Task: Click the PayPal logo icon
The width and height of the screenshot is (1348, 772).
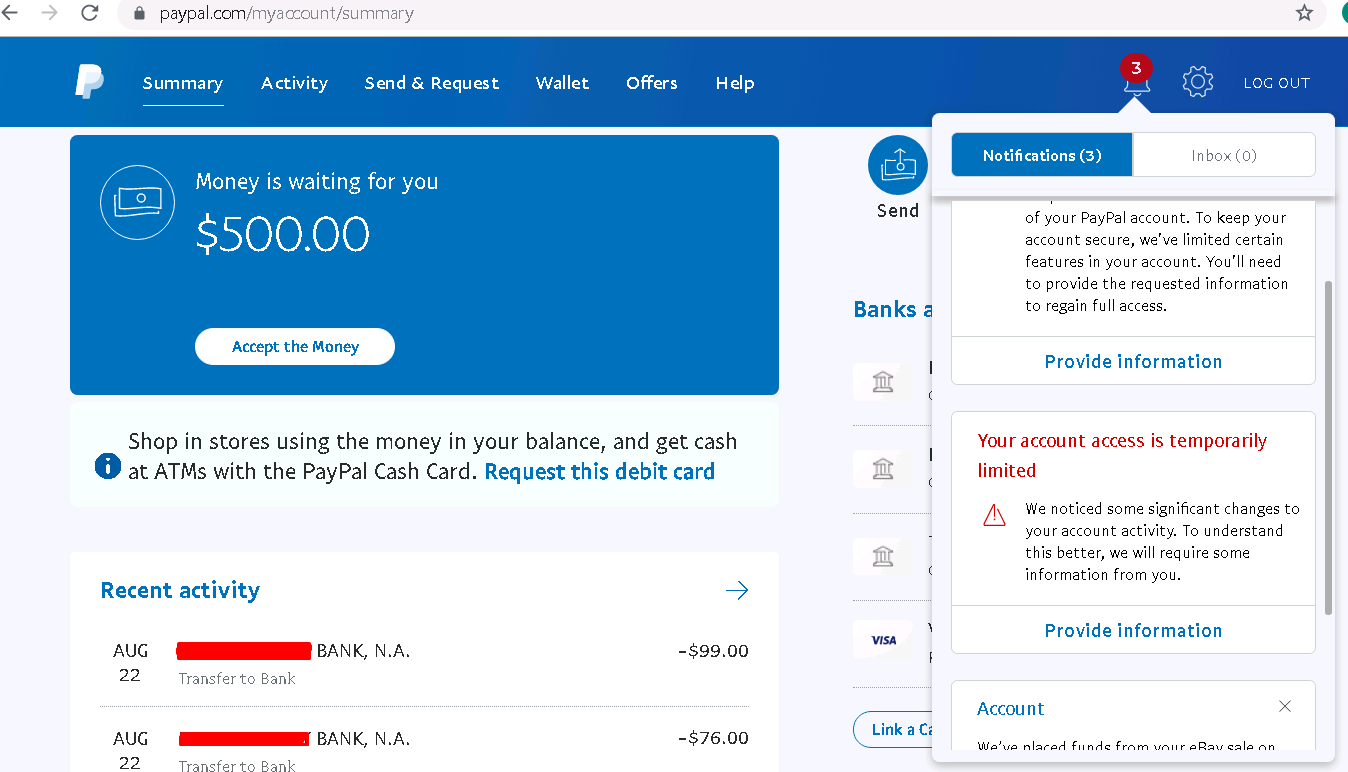Action: (x=89, y=82)
